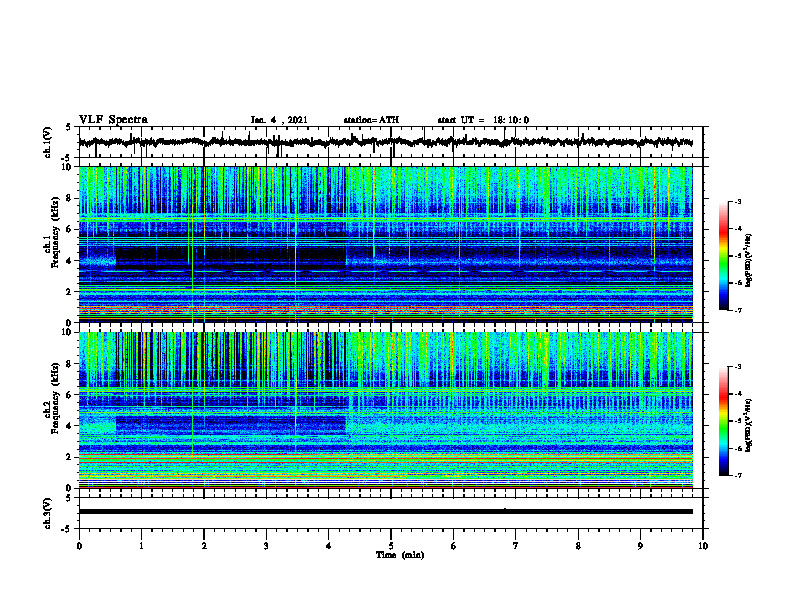Viewport: 792px width, 612px height.
Task: Click time-axis tick label "6" under bottom panel
Action: click(x=454, y=546)
